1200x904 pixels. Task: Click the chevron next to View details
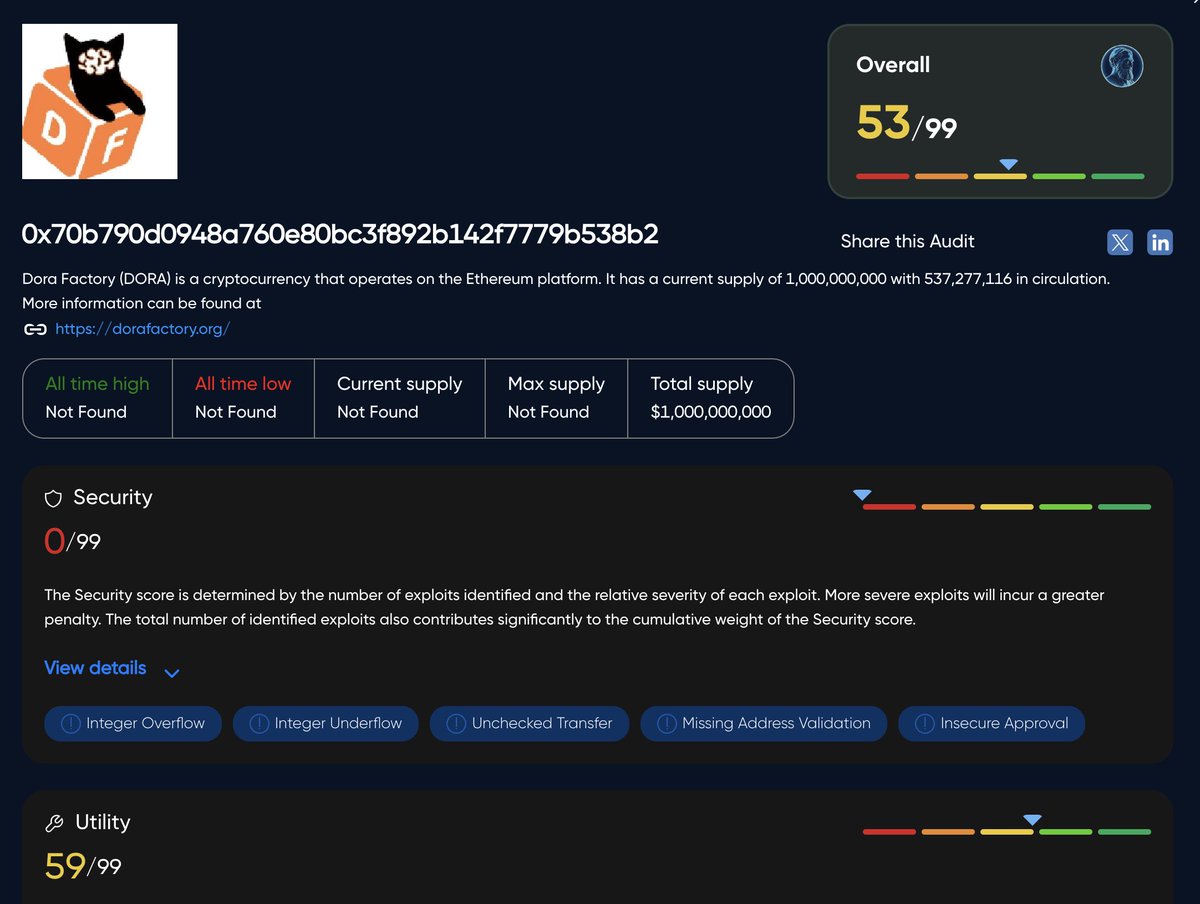(171, 671)
